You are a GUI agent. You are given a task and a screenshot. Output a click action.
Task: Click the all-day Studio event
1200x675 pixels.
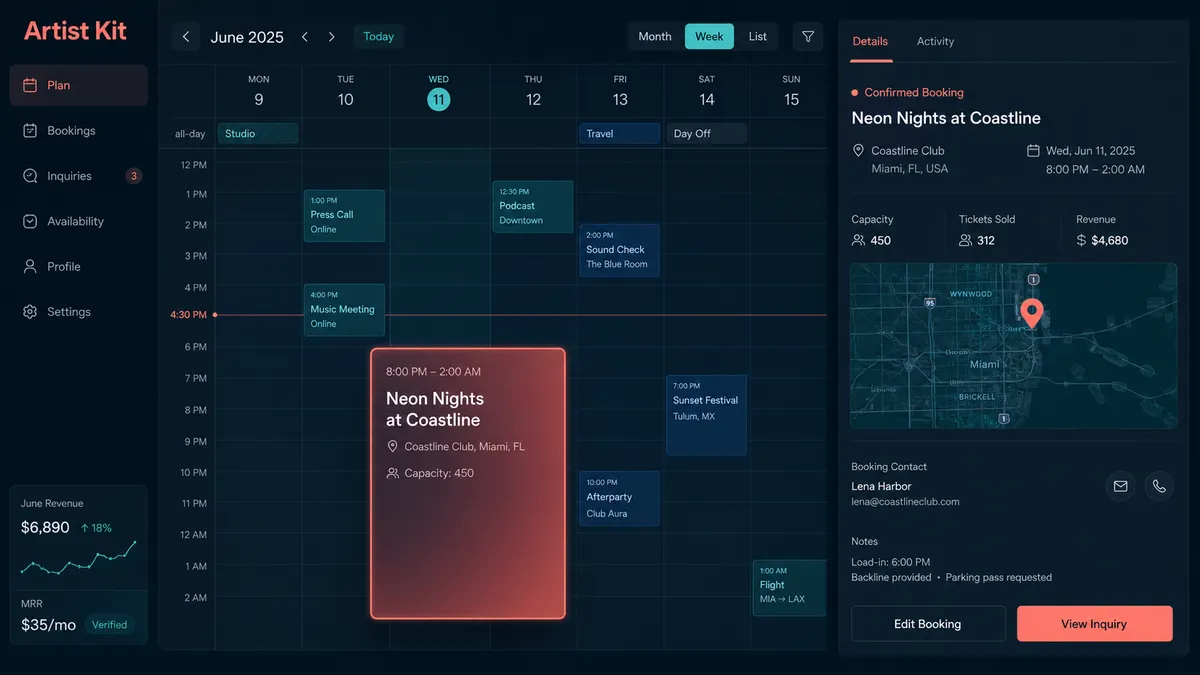tap(258, 134)
